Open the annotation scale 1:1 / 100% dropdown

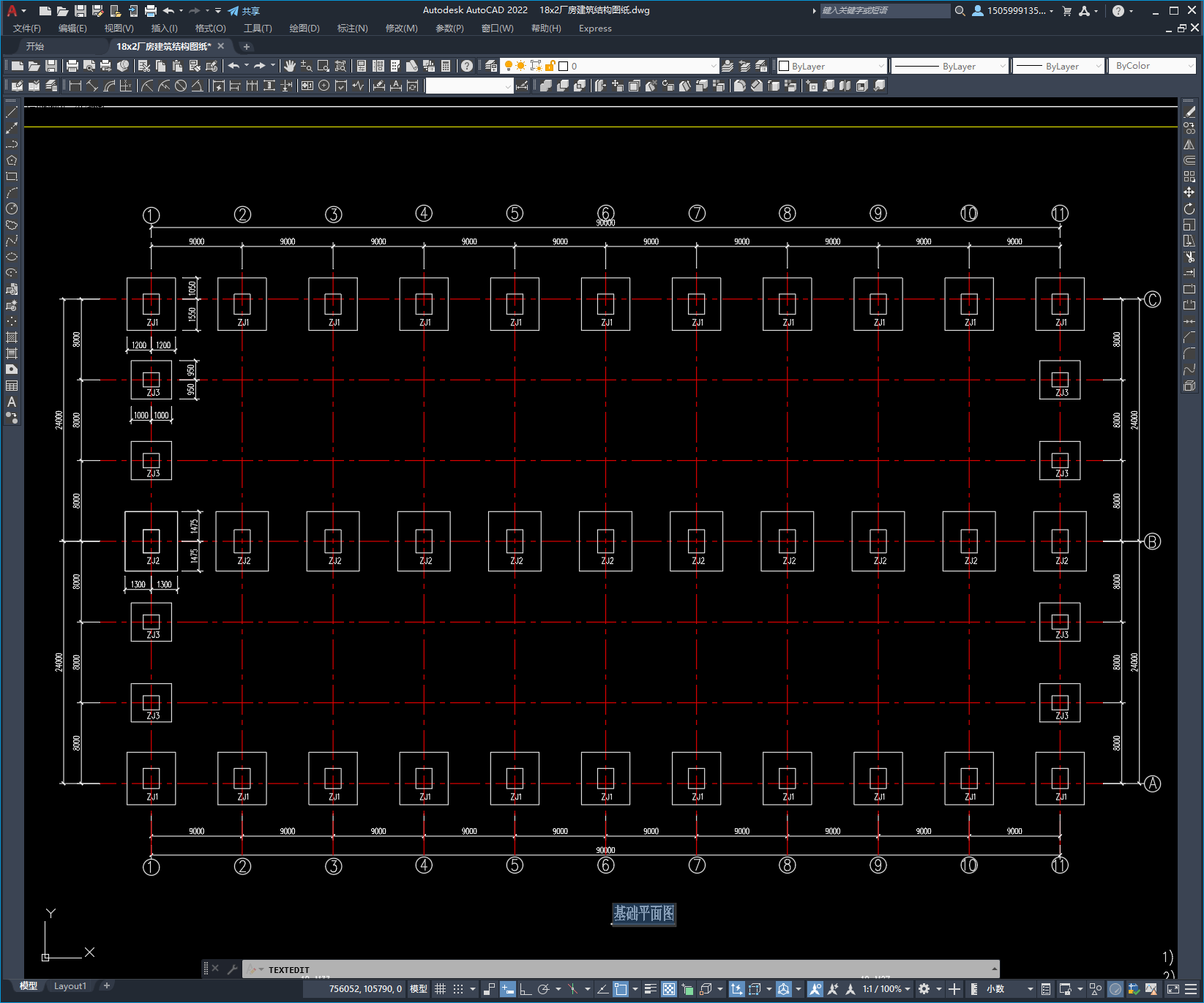pyautogui.click(x=886, y=989)
